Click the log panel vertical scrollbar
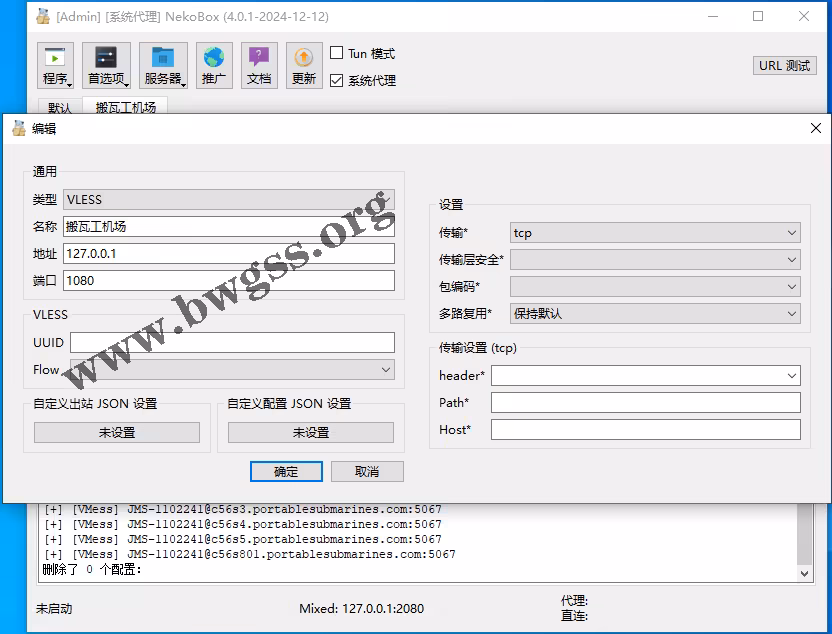 [x=805, y=540]
